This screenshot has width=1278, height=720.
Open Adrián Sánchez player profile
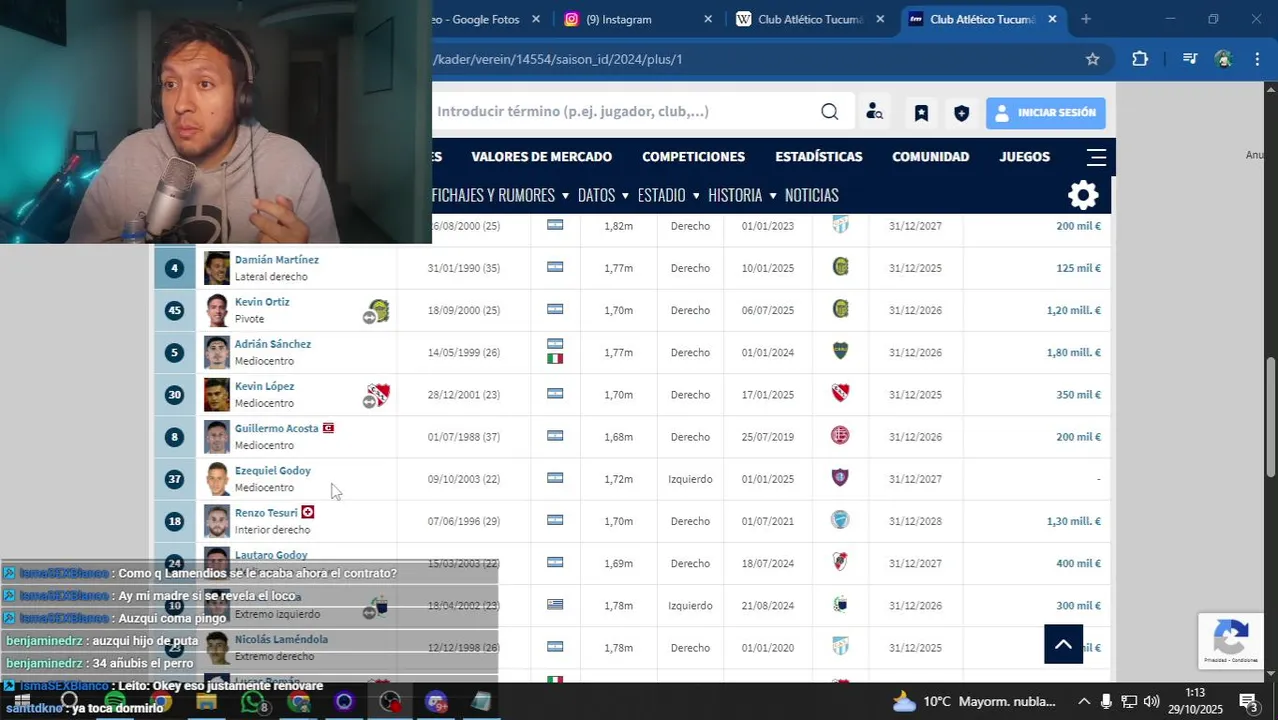tap(272, 344)
